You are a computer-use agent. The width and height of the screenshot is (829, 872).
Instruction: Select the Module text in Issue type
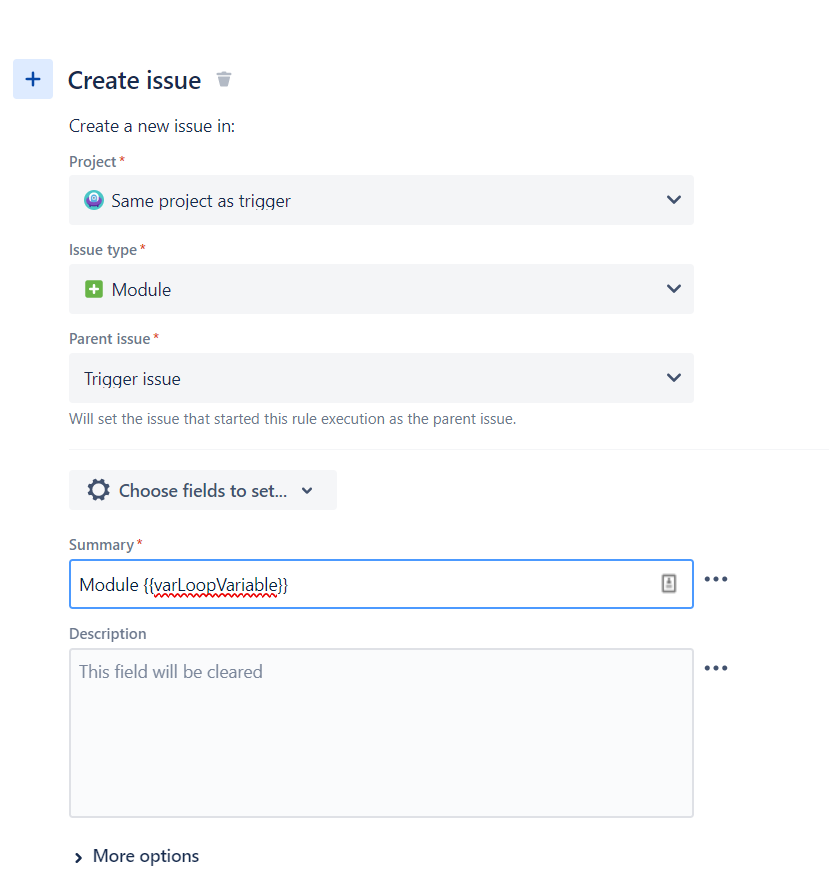(141, 290)
